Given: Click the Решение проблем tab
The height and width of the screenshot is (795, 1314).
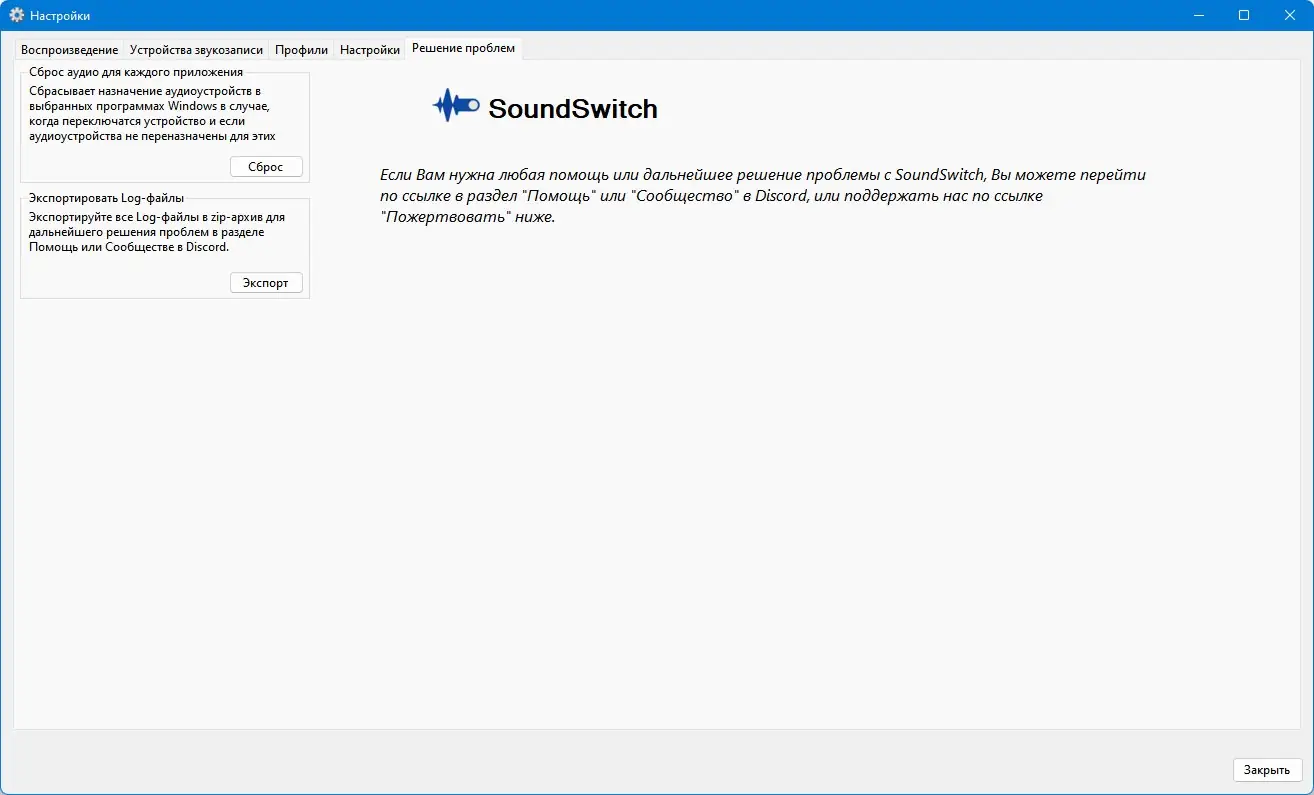Looking at the screenshot, I should 463,48.
